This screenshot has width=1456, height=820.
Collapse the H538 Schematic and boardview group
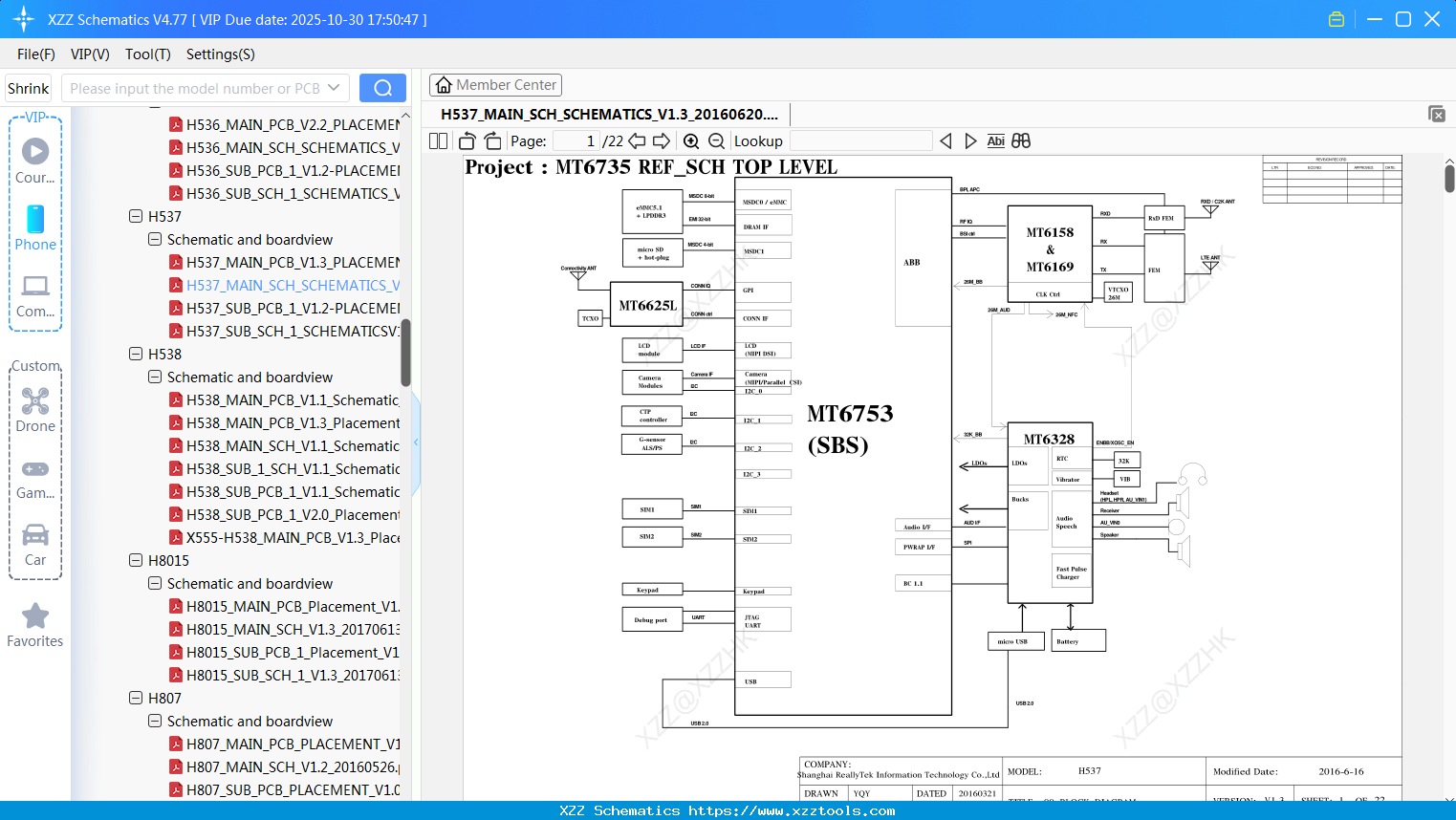click(x=154, y=377)
